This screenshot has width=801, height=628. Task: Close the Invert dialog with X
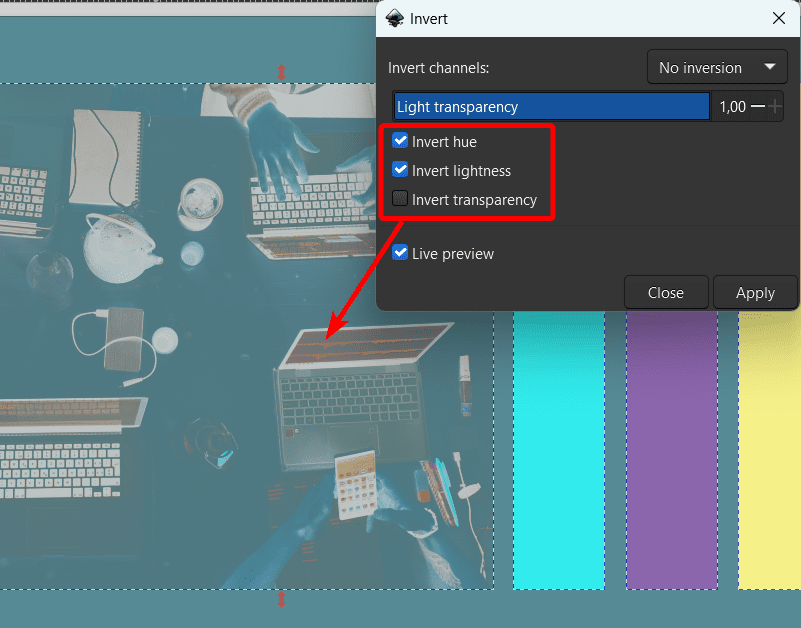pyautogui.click(x=779, y=18)
